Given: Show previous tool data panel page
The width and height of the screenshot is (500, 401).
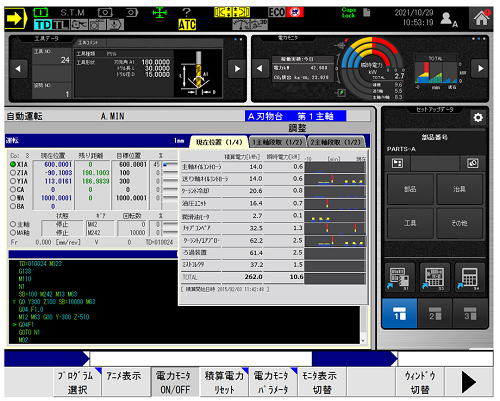Looking at the screenshot, I should pos(19,69).
